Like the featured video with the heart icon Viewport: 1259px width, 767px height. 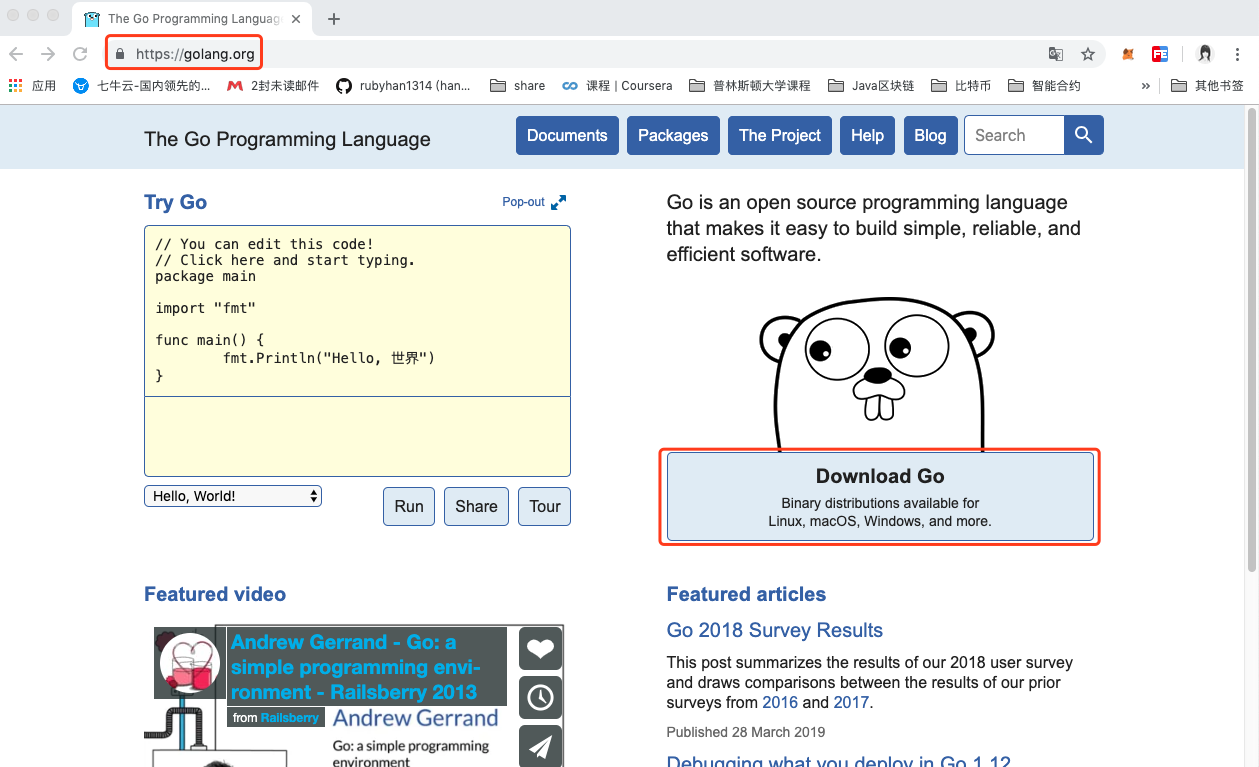click(540, 649)
